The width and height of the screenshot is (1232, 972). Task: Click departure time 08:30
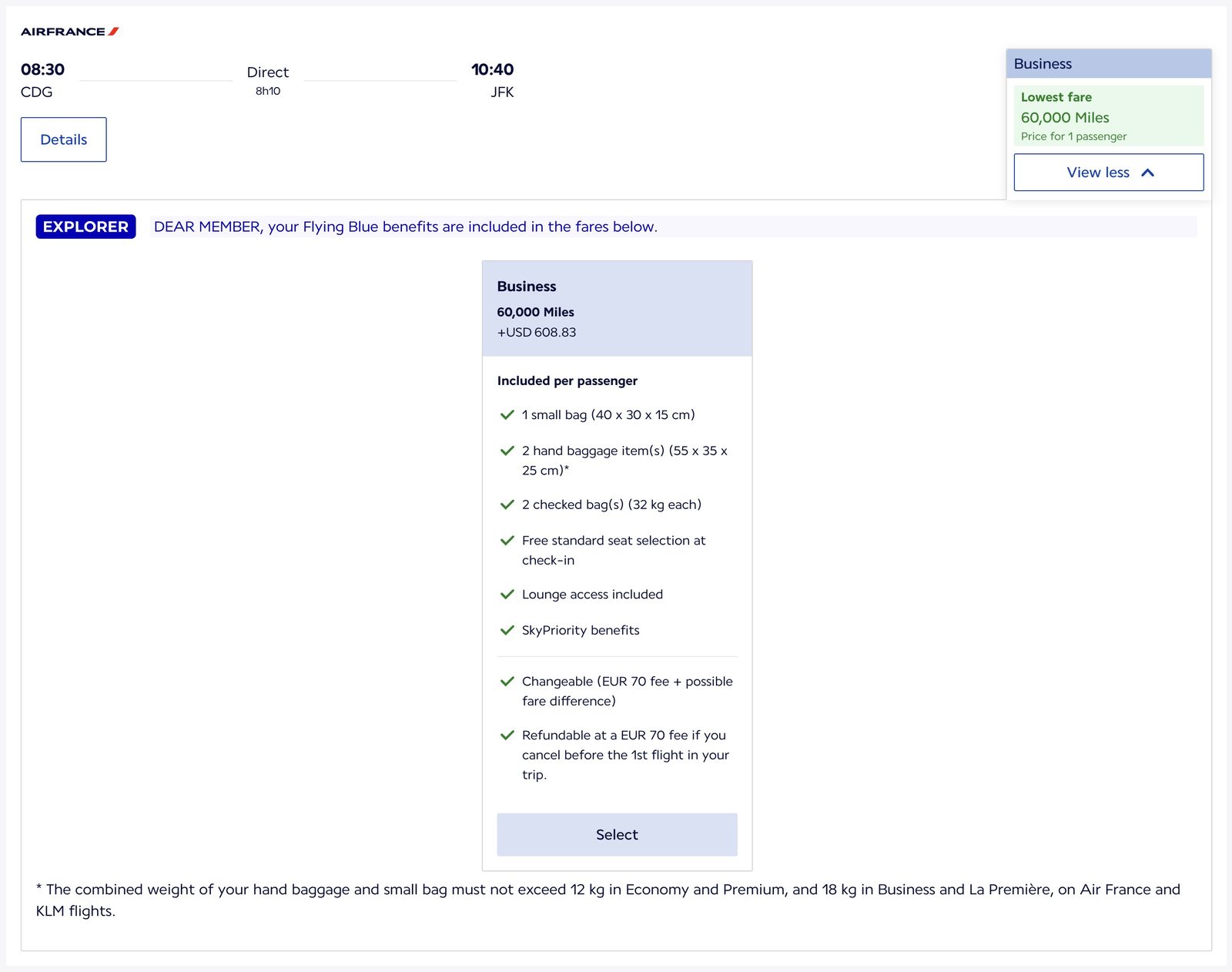click(x=42, y=69)
